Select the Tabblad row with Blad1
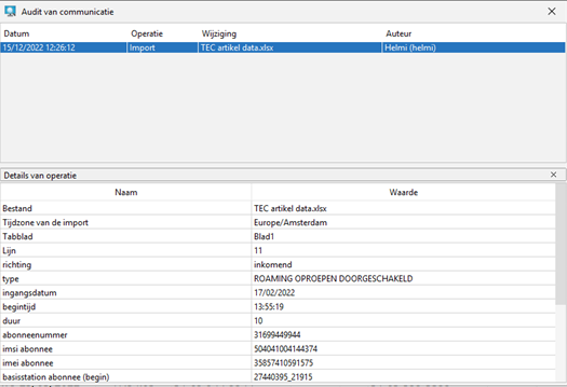The width and height of the screenshot is (567, 387). [x=278, y=237]
